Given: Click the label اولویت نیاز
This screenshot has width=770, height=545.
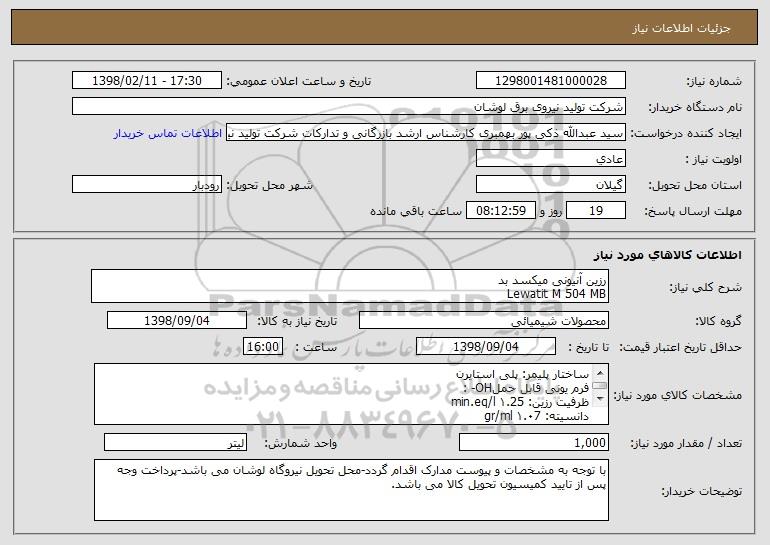Looking at the screenshot, I should 714,160.
